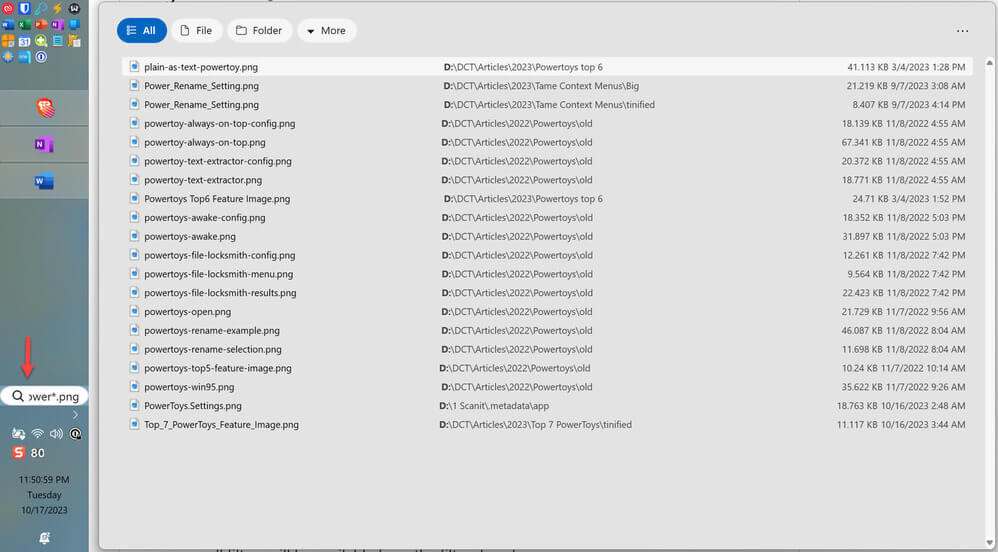Image resolution: width=998 pixels, height=552 pixels.
Task: Select the plain-as-text-powertoy.png result
Action: (x=547, y=67)
